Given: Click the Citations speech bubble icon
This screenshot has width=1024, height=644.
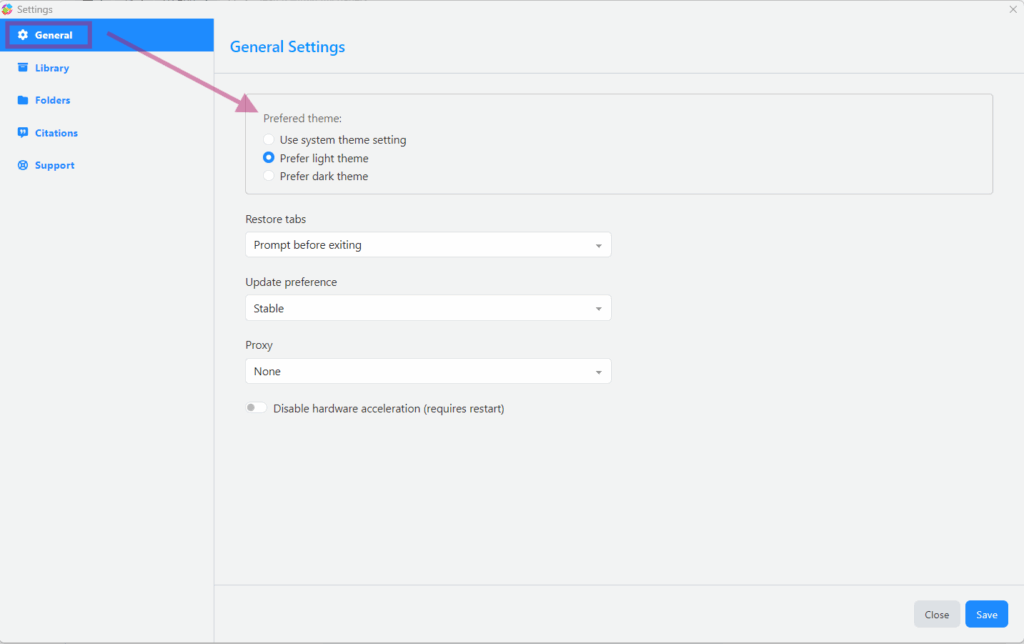Looking at the screenshot, I should click(x=23, y=133).
